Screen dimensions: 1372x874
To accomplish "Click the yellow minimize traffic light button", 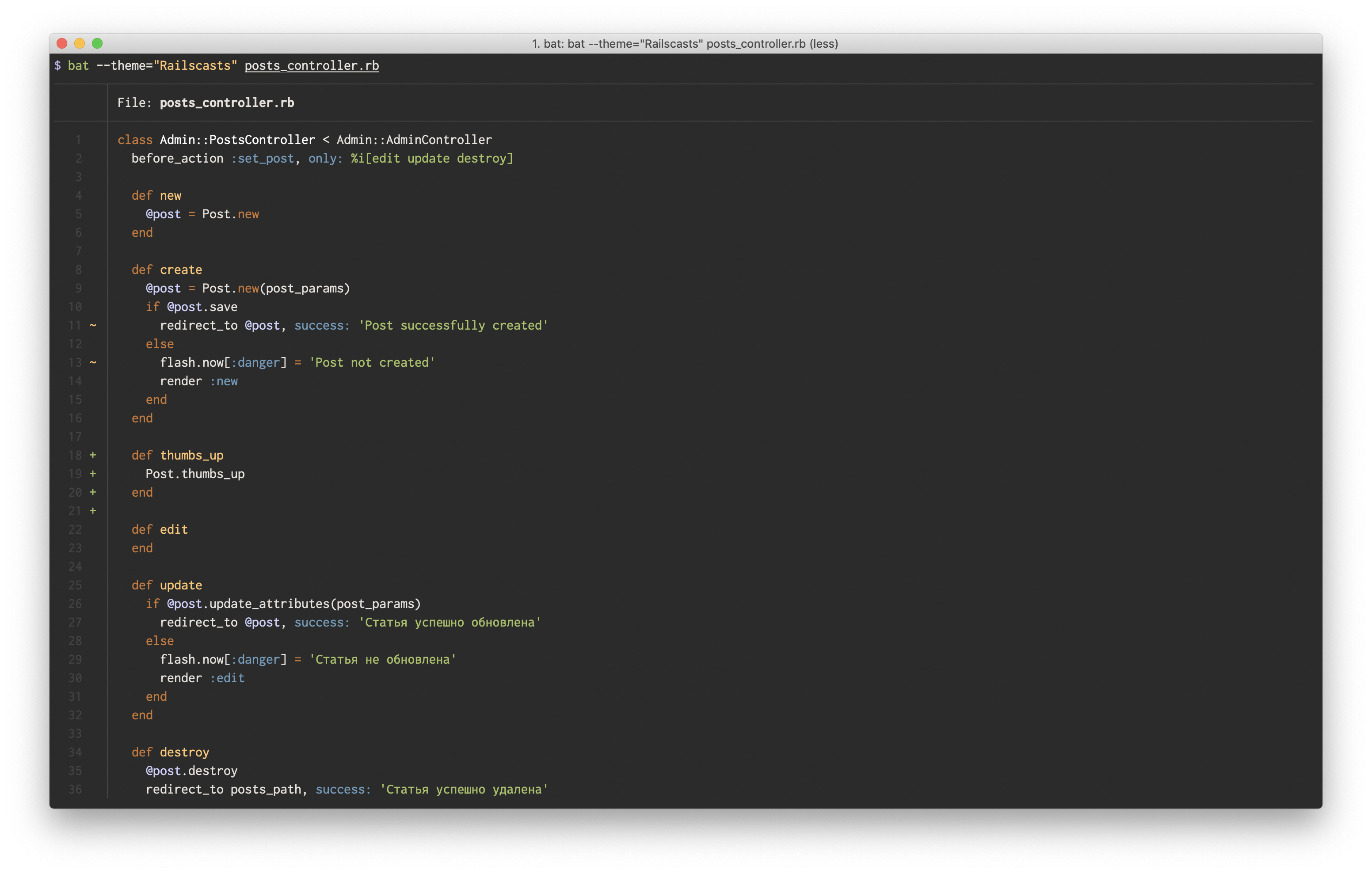I will (80, 43).
